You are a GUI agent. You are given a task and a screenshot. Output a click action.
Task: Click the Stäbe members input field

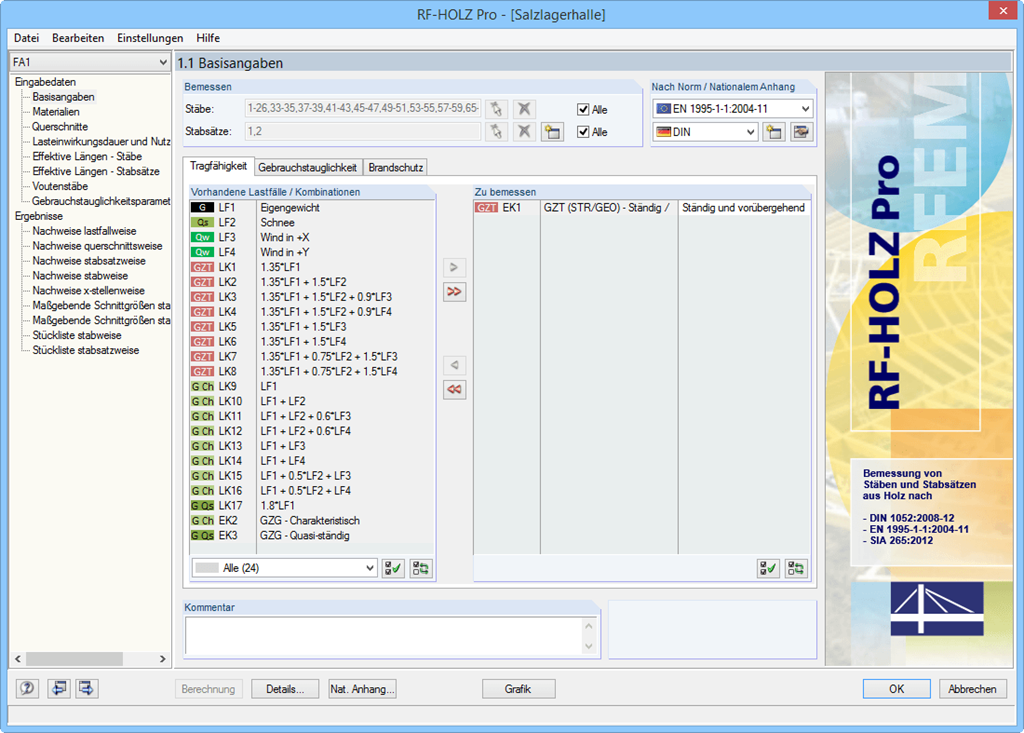click(x=362, y=108)
